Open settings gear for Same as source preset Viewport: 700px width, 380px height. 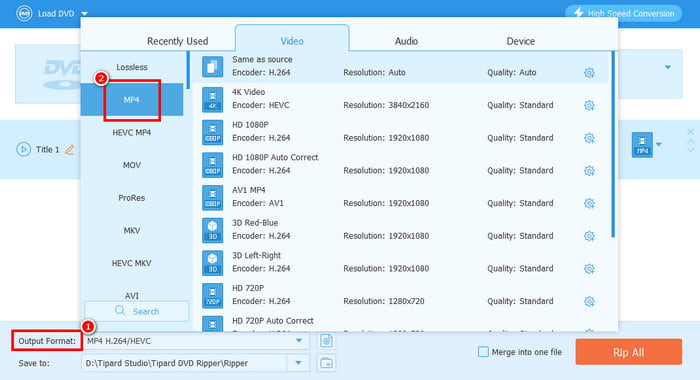589,73
